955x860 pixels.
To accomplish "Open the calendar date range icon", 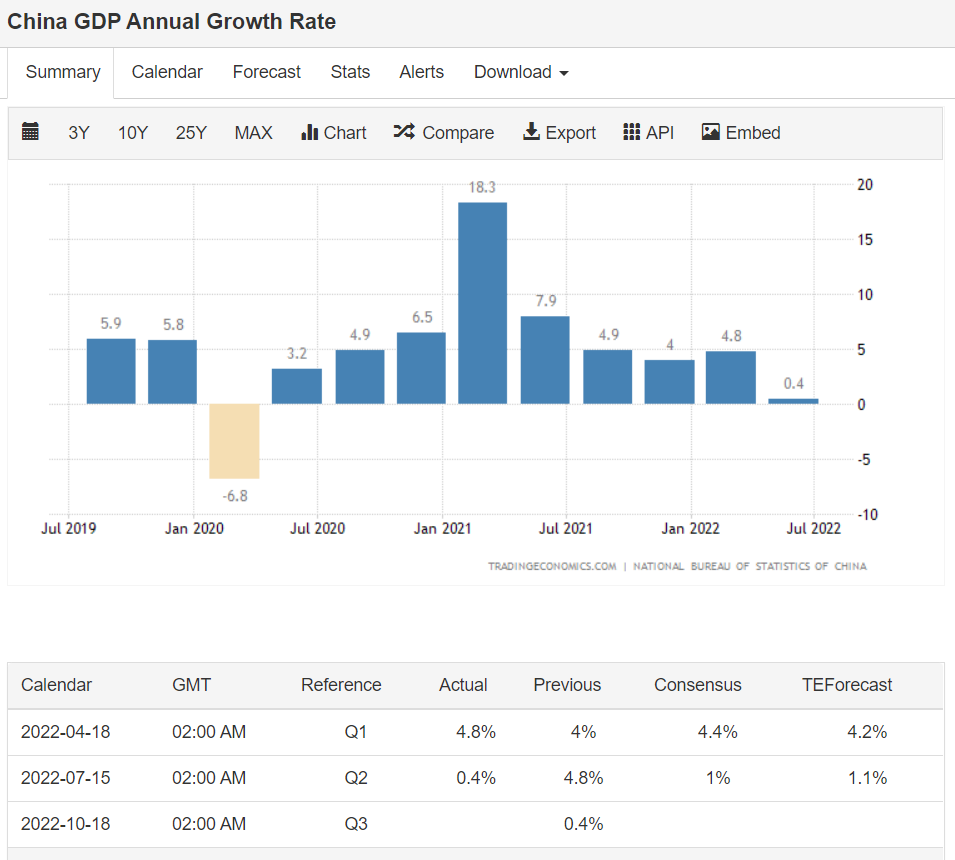I will tap(30, 132).
